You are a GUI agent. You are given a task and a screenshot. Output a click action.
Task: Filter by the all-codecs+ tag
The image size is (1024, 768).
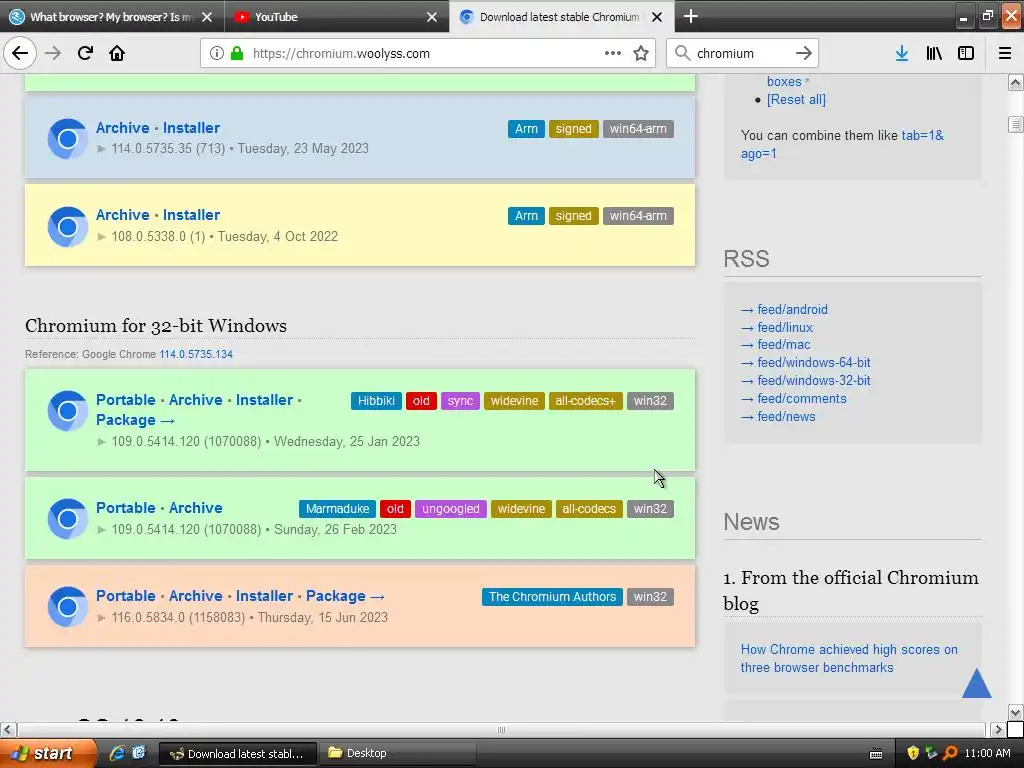[x=585, y=401]
